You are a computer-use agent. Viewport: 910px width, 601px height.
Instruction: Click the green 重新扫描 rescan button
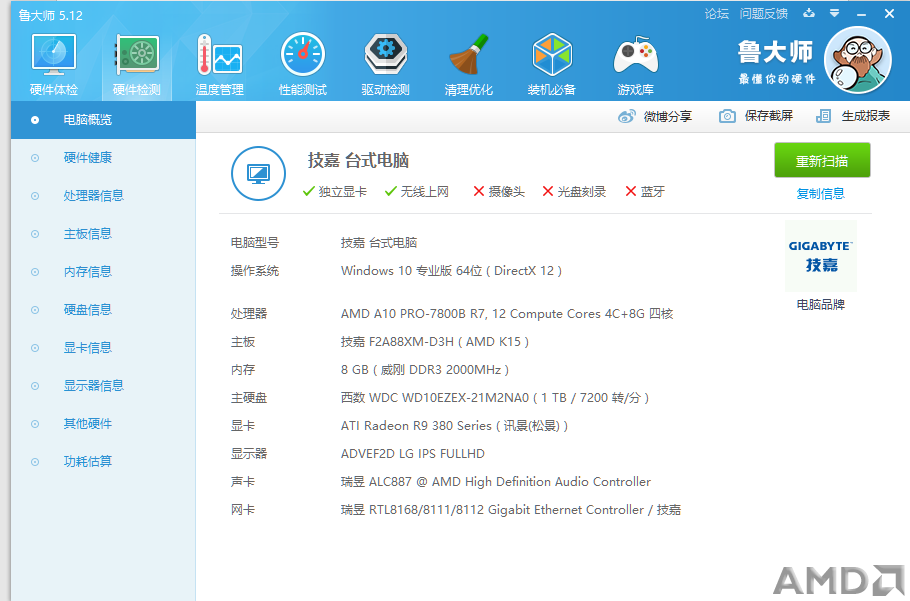[822, 160]
